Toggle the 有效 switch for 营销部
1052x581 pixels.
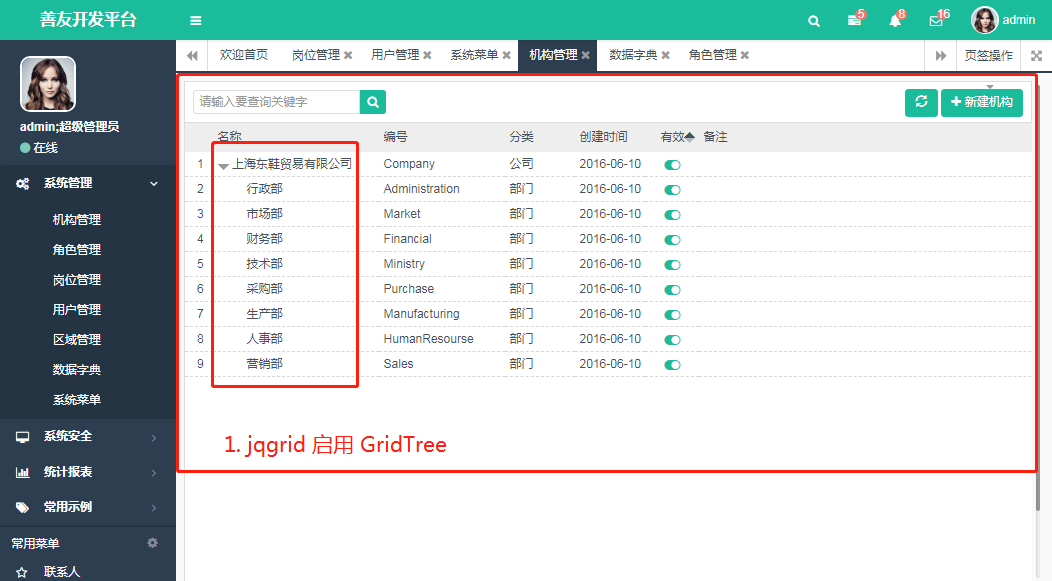tap(672, 365)
